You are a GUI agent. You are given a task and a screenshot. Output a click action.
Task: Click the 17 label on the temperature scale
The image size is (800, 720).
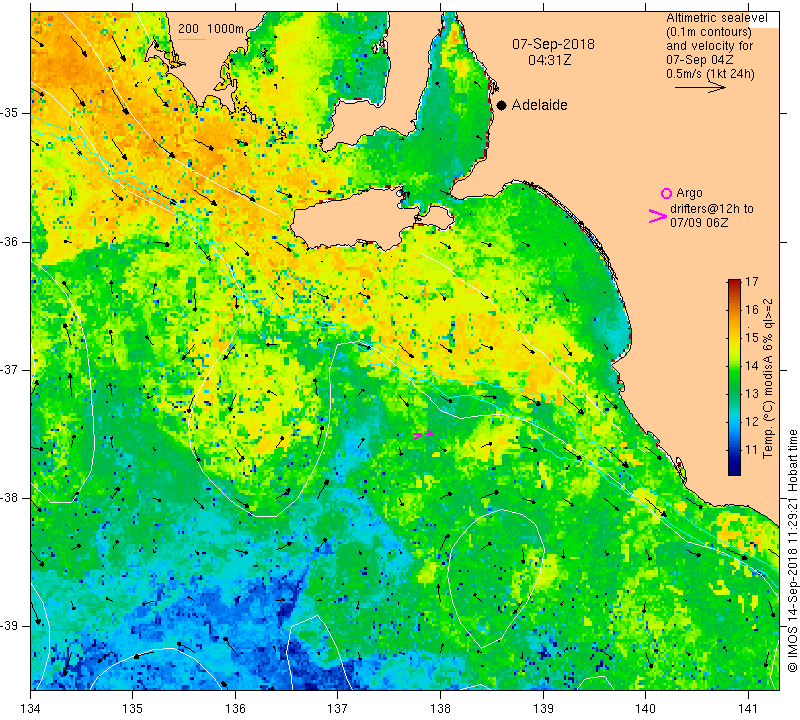tap(752, 281)
